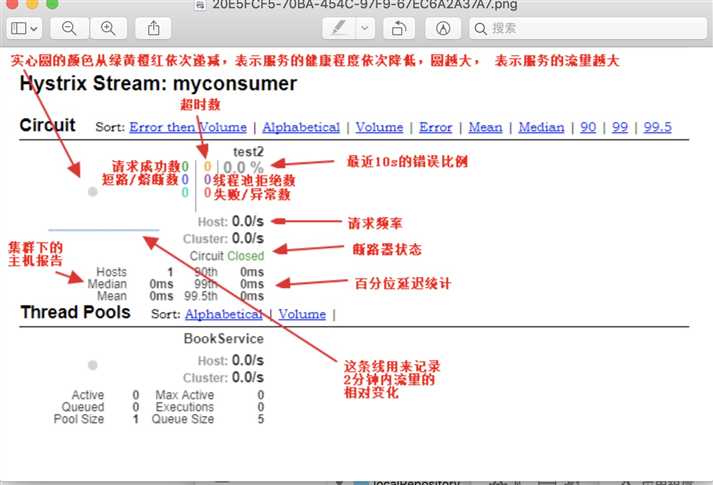The image size is (713, 485).
Task: Sort circuits by 99.5 percentile link
Action: [x=658, y=127]
